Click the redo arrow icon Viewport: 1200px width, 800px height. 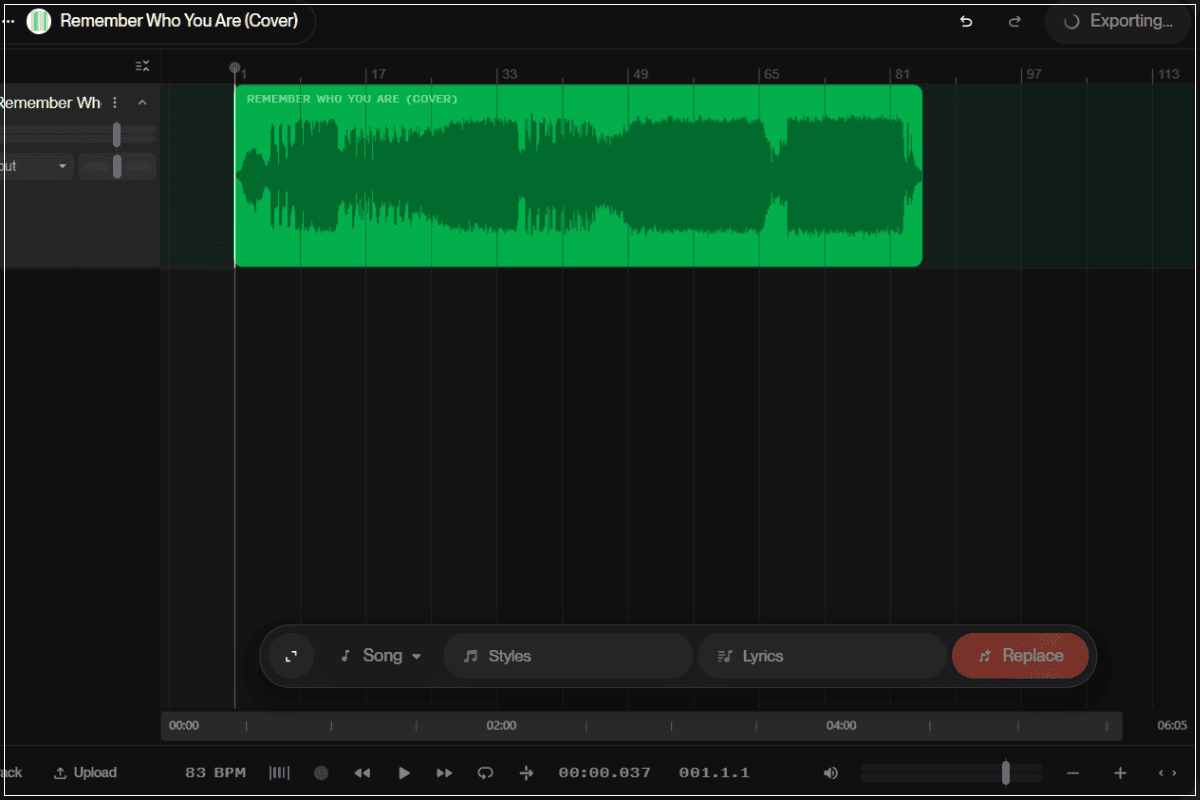[1014, 21]
